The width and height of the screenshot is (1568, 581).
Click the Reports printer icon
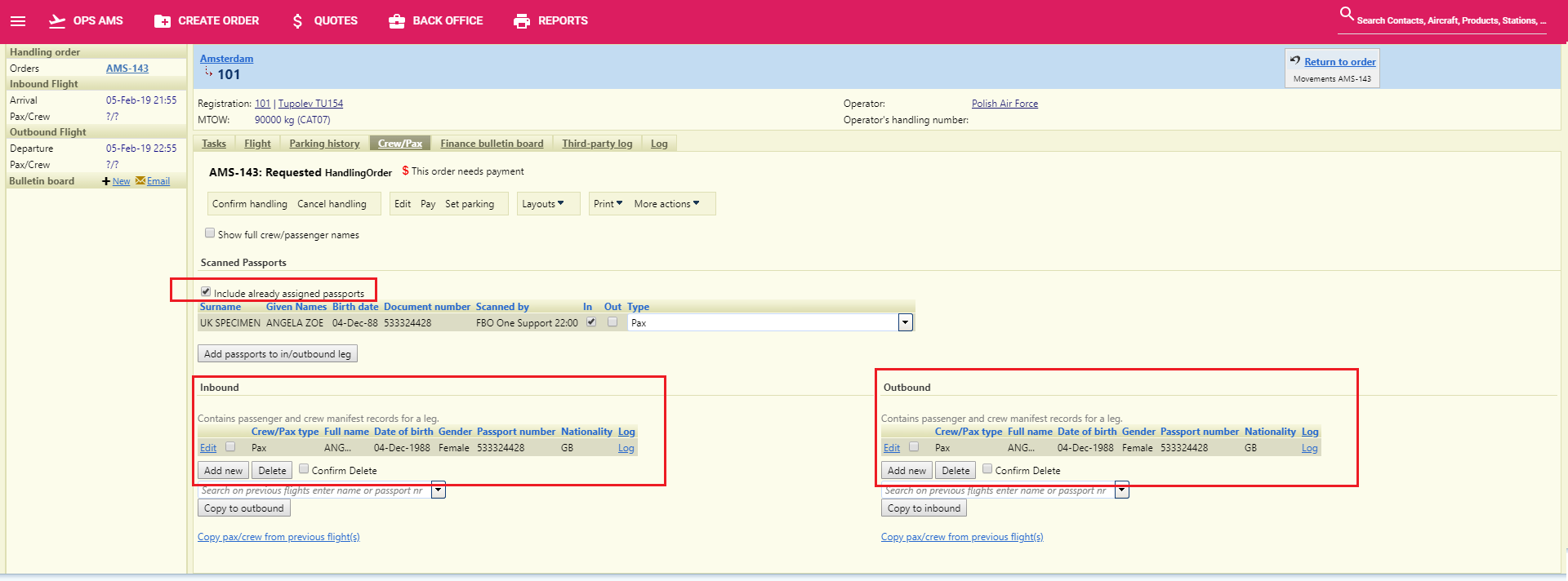[522, 21]
